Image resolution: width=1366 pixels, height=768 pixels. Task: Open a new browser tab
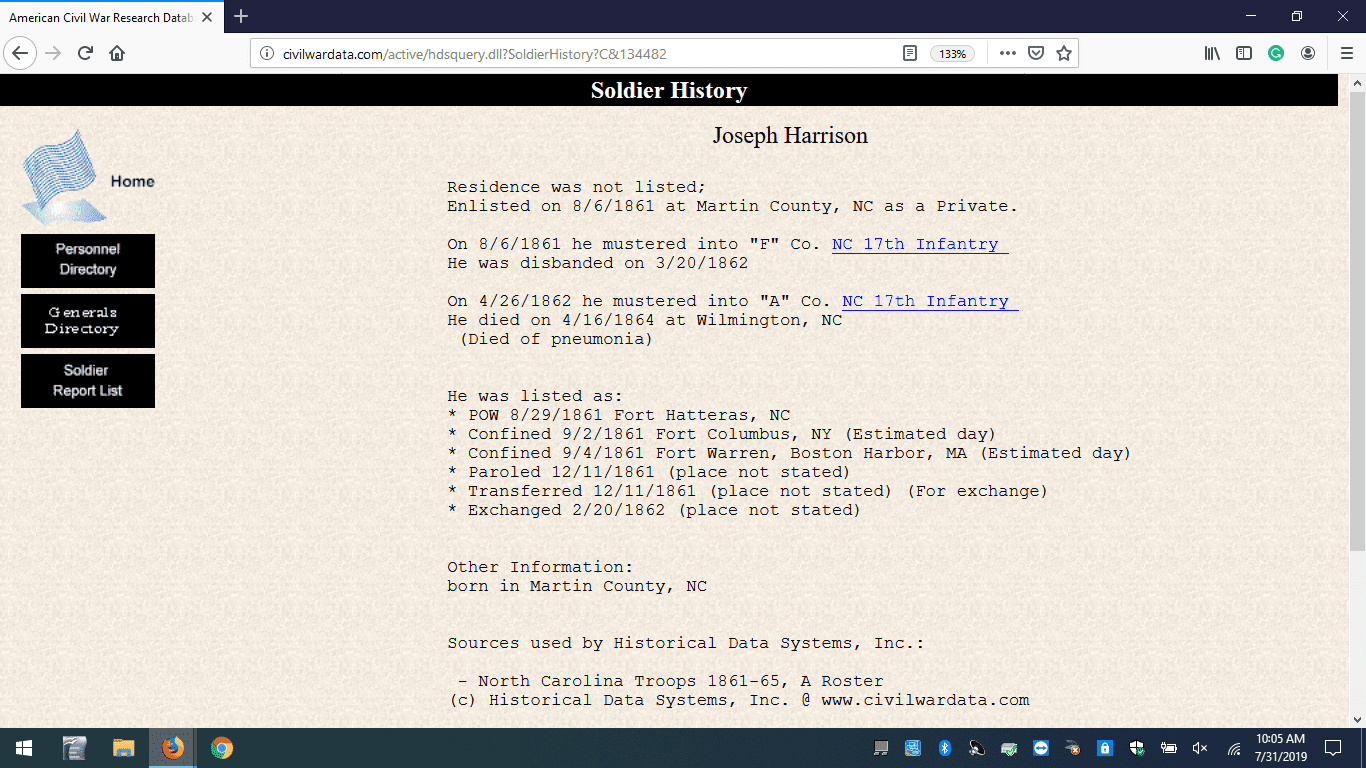click(x=241, y=16)
